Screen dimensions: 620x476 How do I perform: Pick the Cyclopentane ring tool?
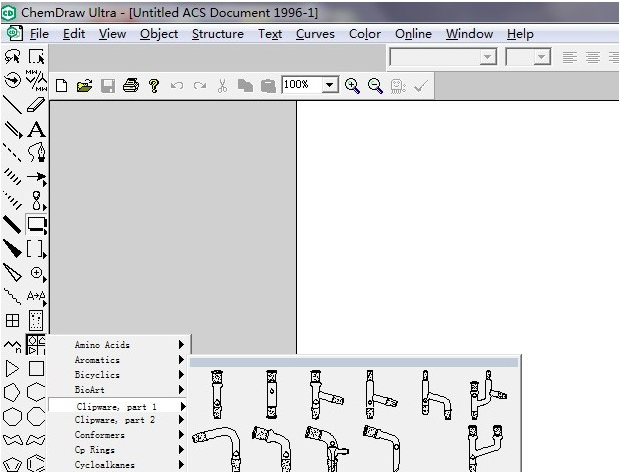click(12, 393)
